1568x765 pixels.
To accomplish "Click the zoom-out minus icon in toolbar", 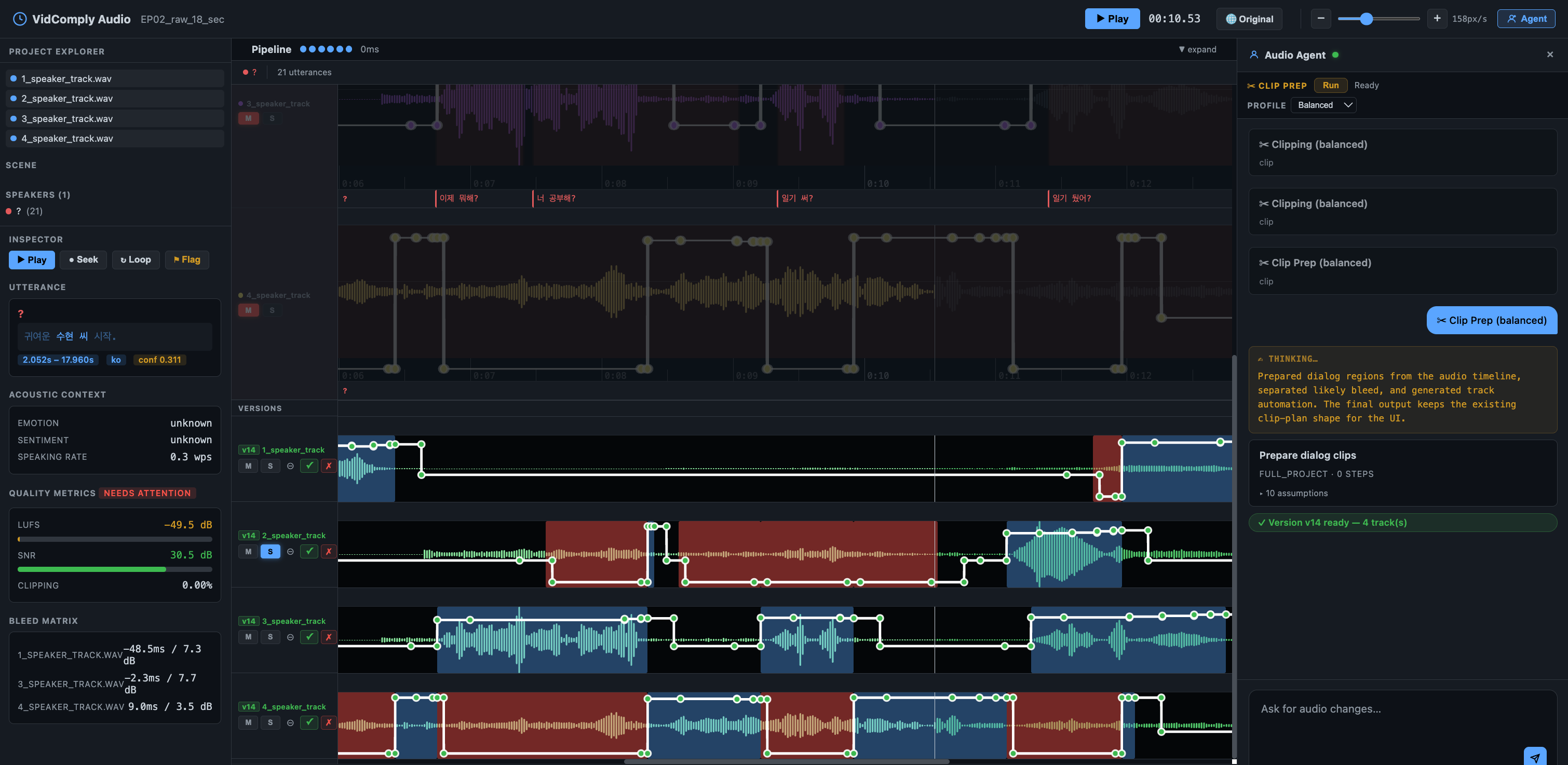I will 1321,18.
